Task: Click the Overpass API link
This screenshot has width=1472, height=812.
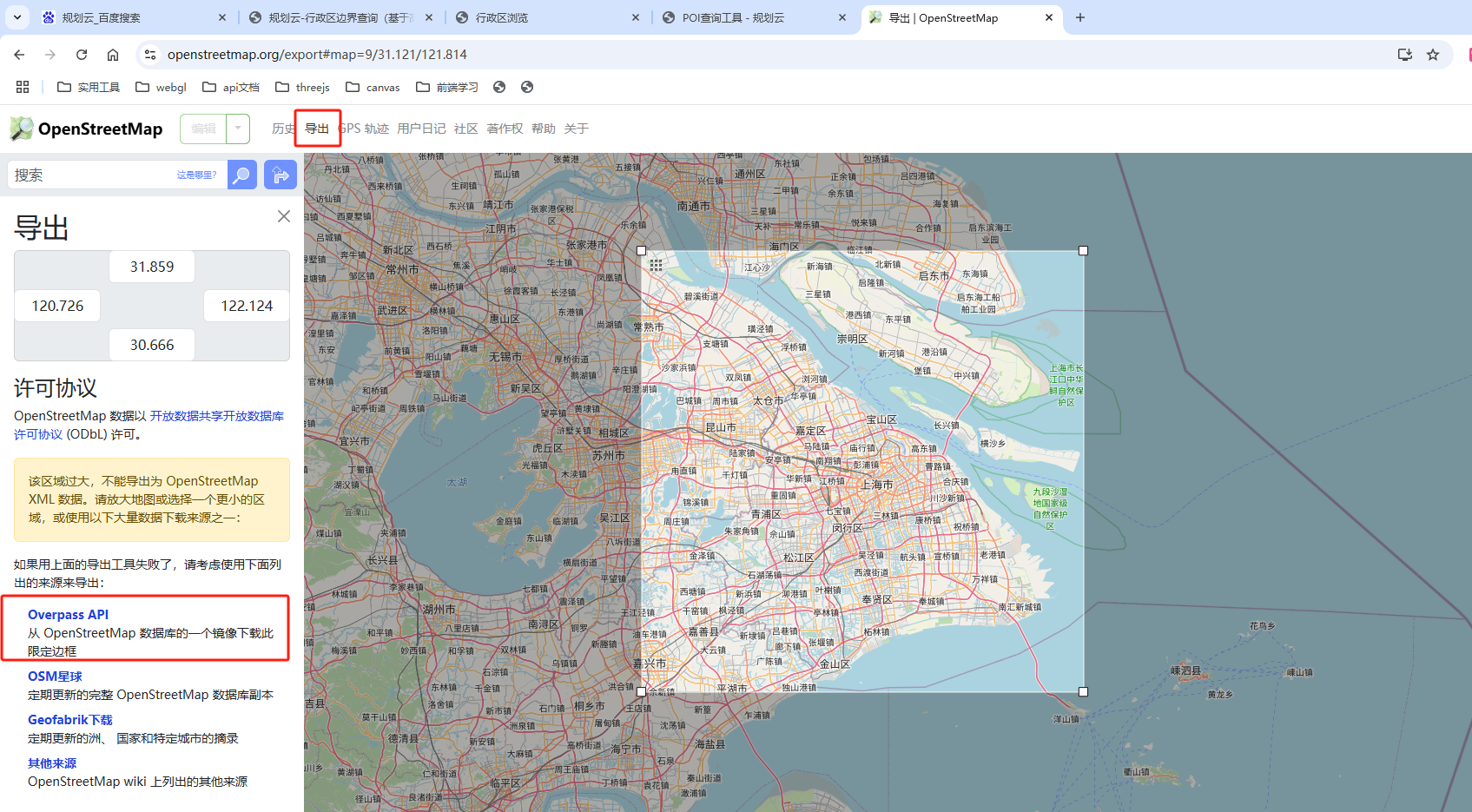Action: 68,614
